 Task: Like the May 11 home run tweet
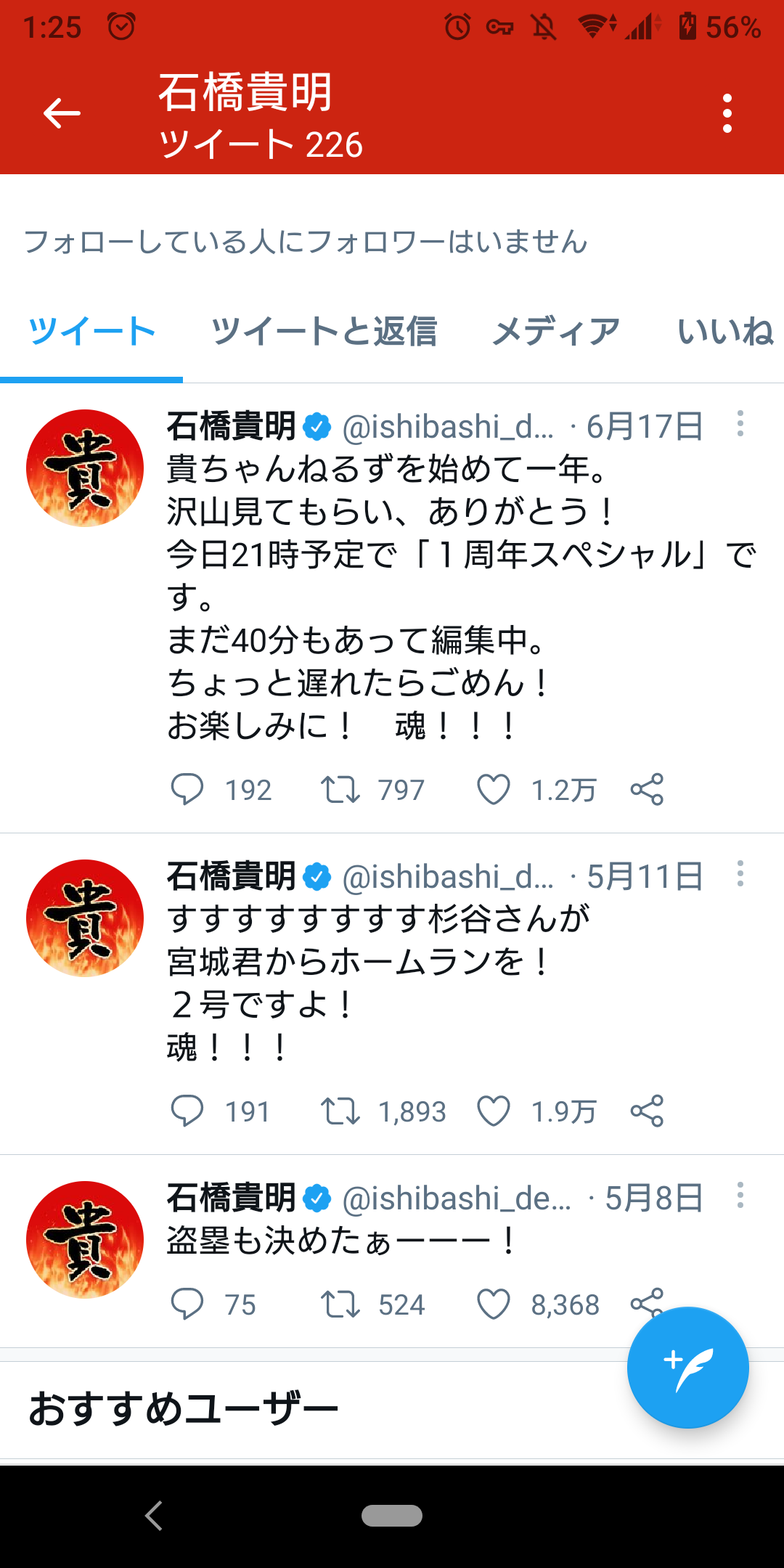(494, 1111)
